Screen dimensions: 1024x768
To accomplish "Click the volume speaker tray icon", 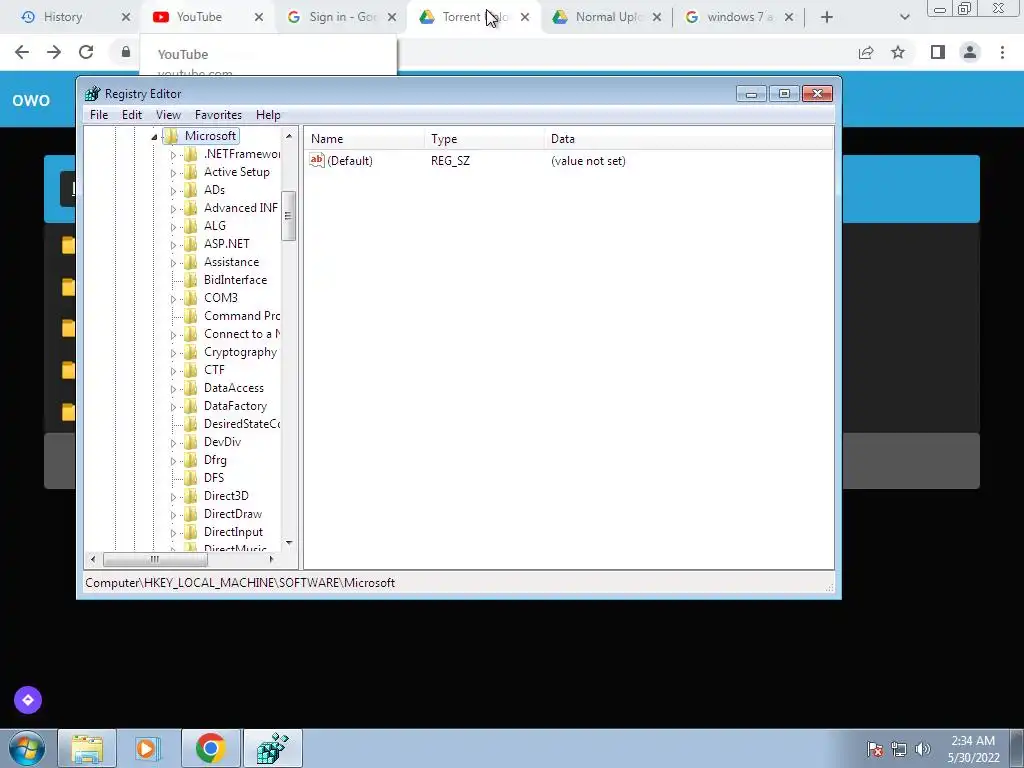I will point(923,749).
